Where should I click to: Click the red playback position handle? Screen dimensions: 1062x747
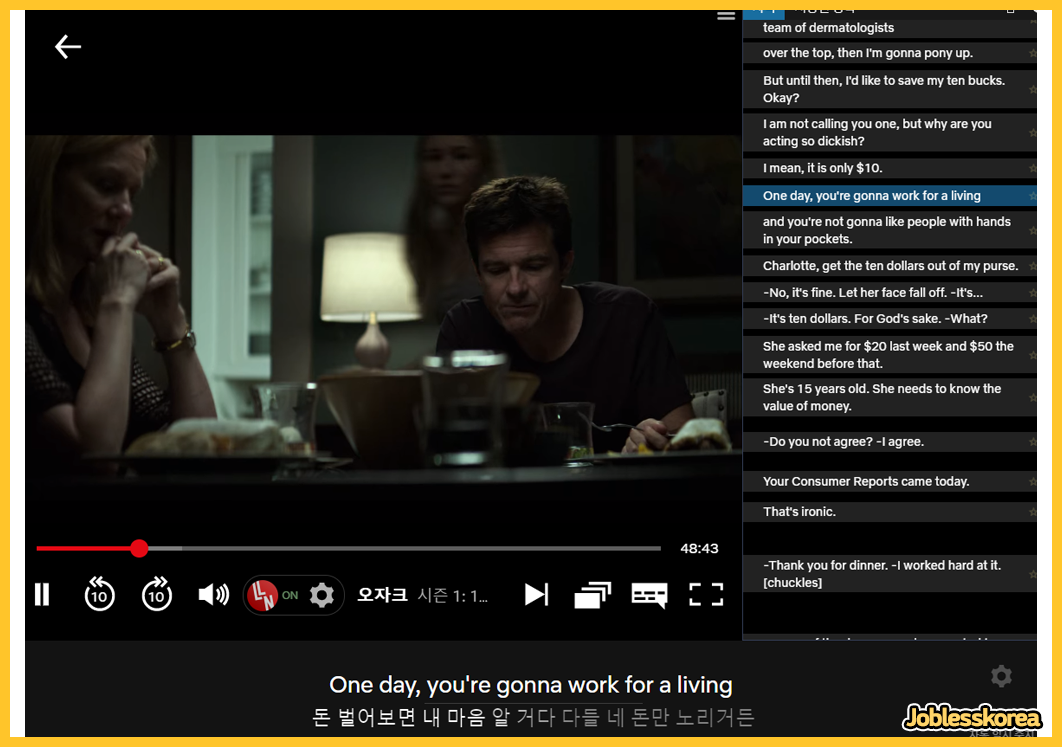[139, 548]
